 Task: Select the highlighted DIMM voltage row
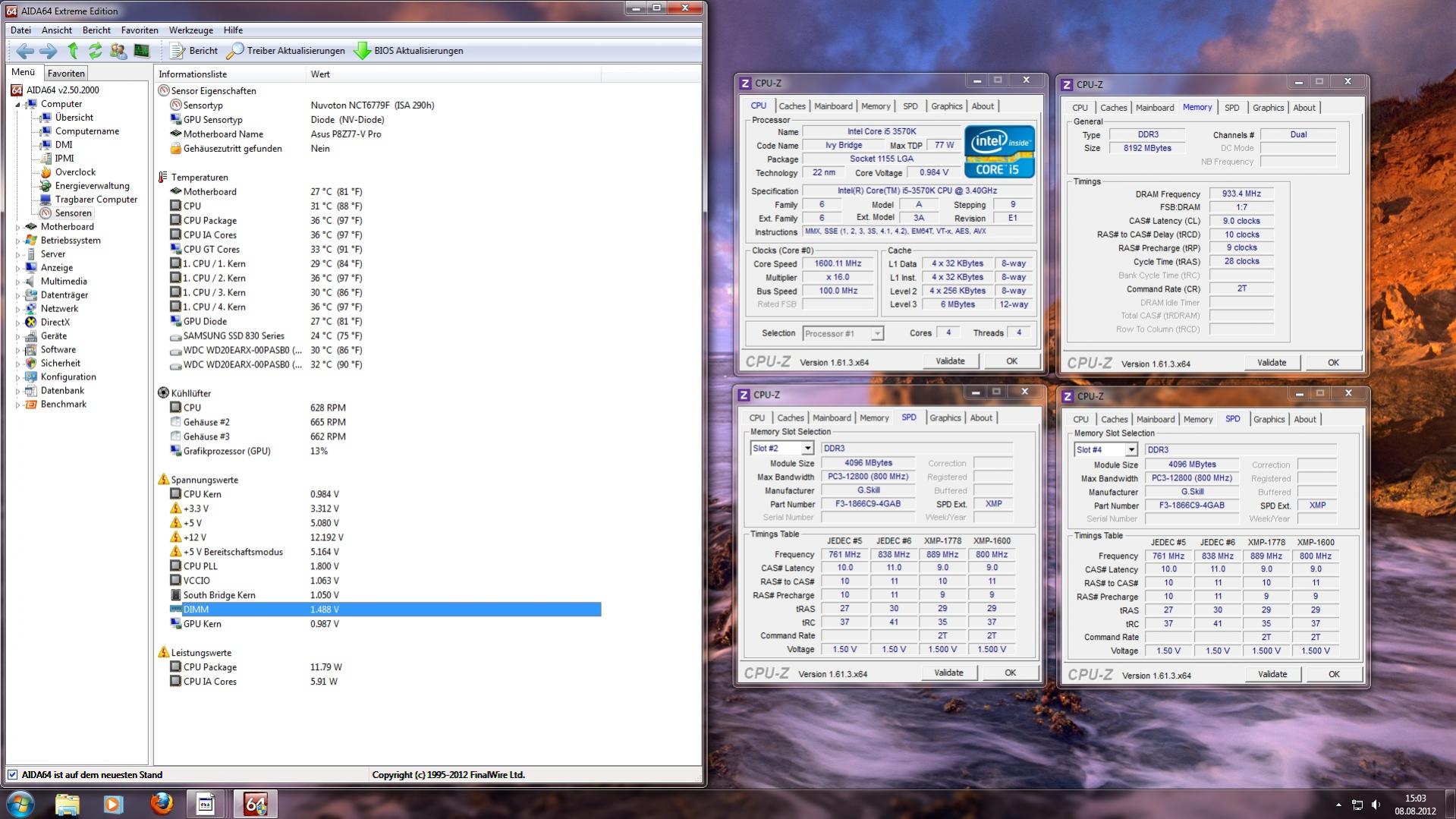(x=385, y=610)
